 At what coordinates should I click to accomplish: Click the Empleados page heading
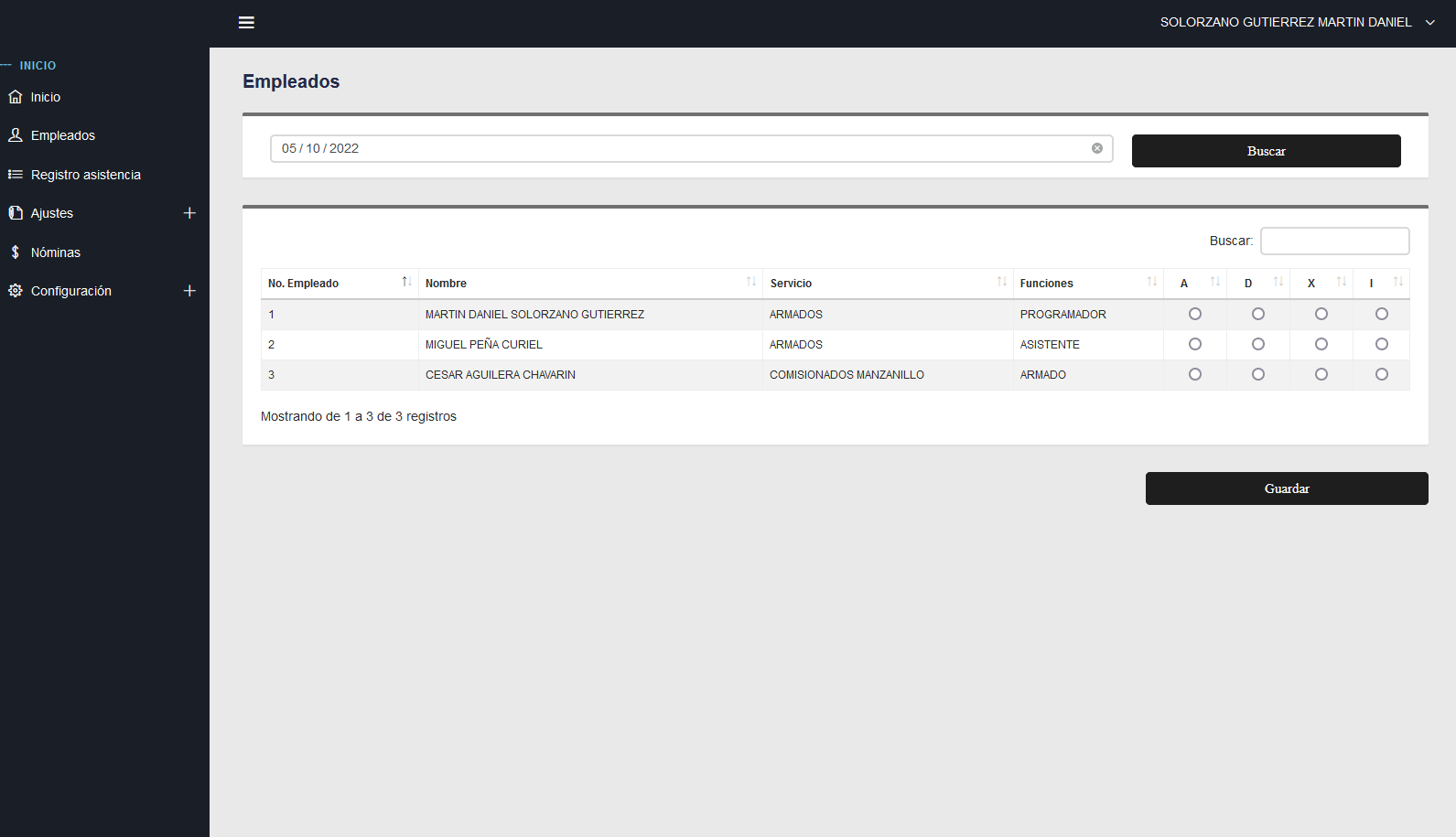(x=291, y=81)
